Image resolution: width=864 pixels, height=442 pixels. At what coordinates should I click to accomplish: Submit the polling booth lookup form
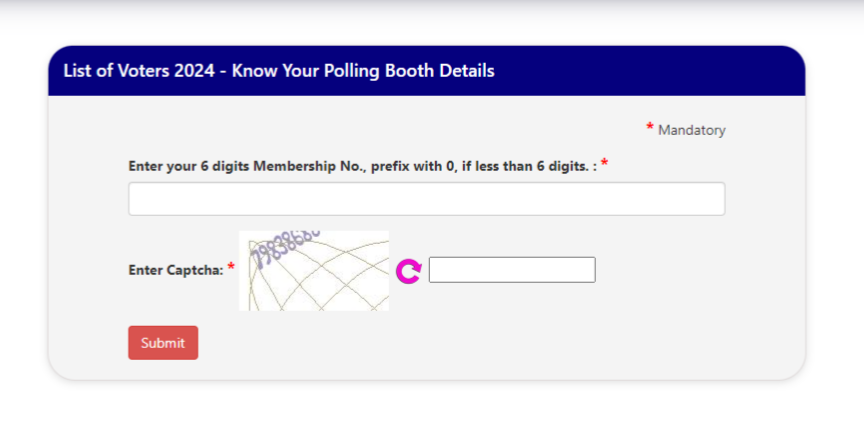(x=163, y=343)
